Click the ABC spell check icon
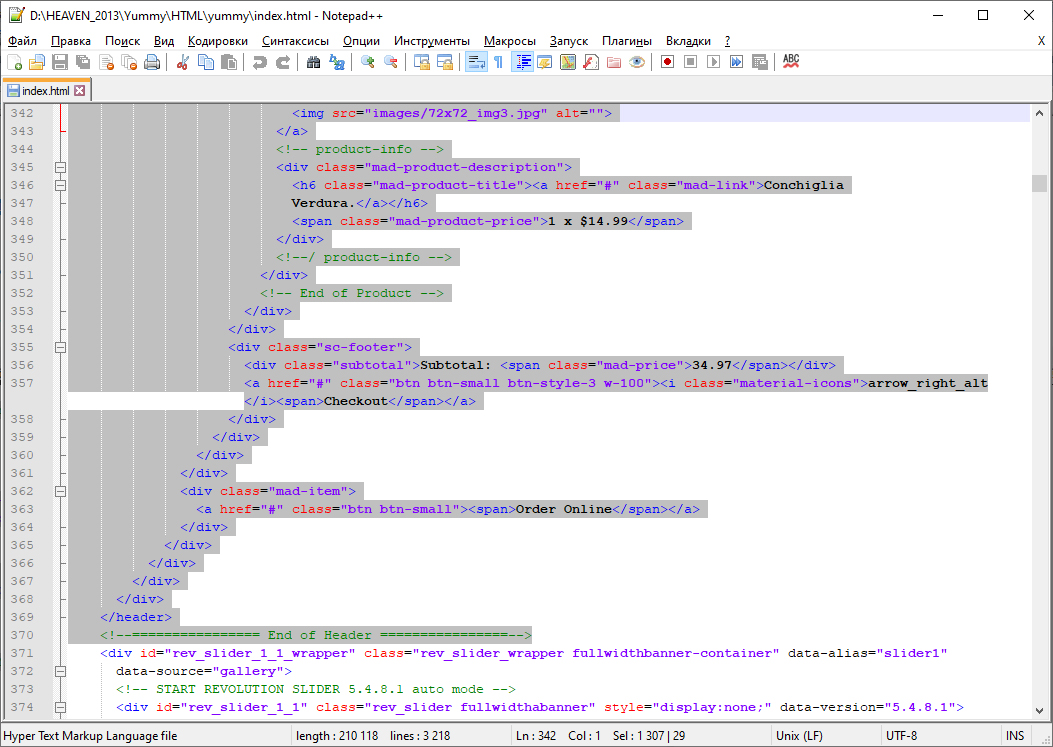Screen dimensions: 1053x747 [791, 62]
